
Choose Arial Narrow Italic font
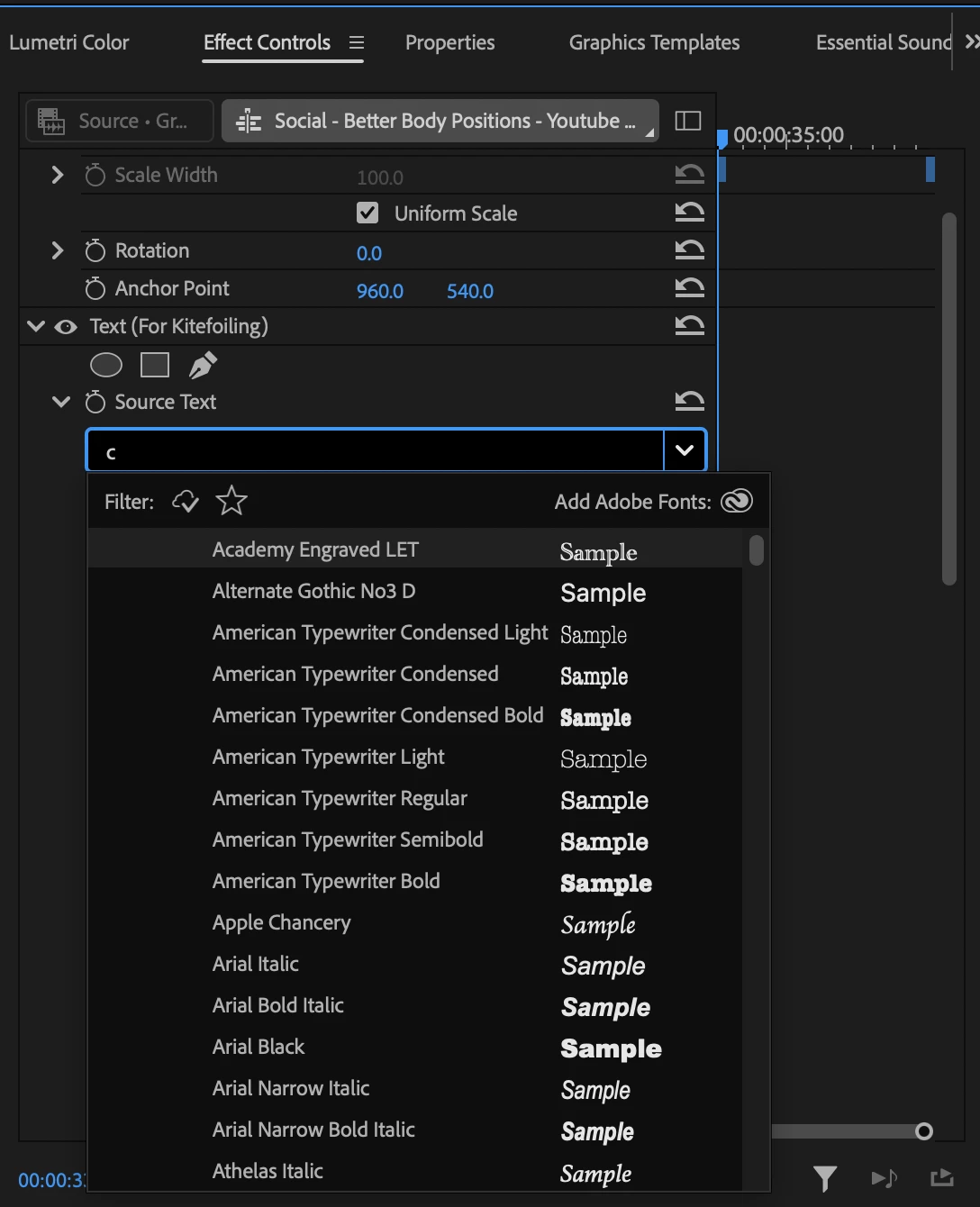pyautogui.click(x=415, y=1088)
